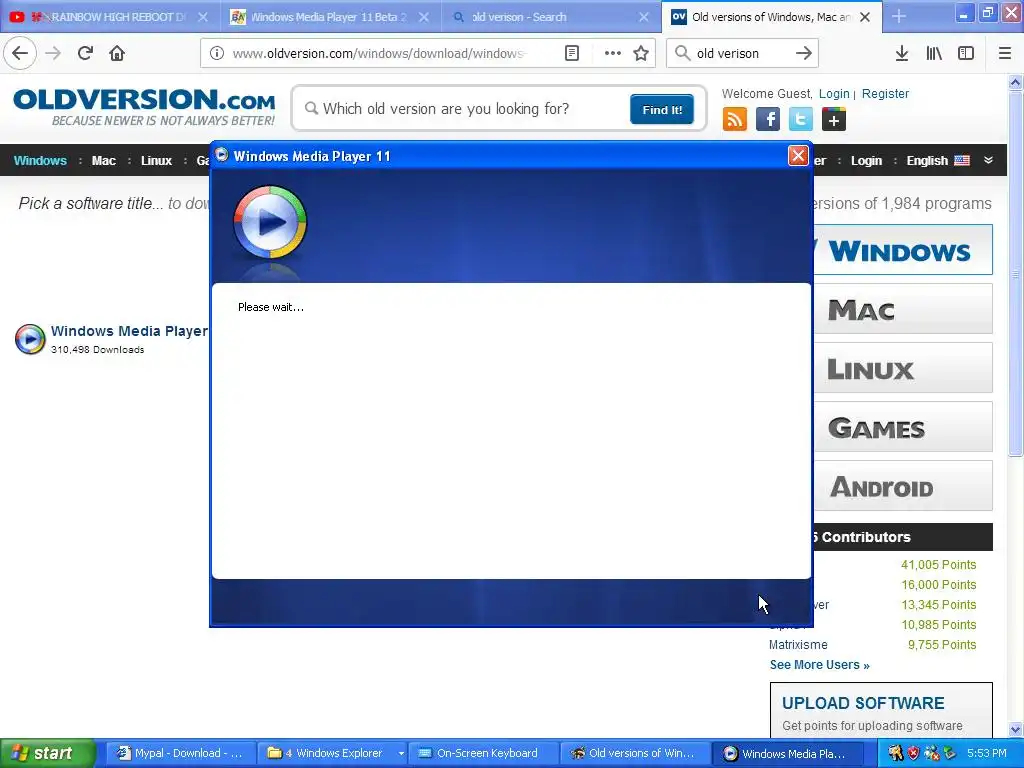Close the Windows Media Player 11 Beta tab
1024x768 pixels.
pos(424,17)
